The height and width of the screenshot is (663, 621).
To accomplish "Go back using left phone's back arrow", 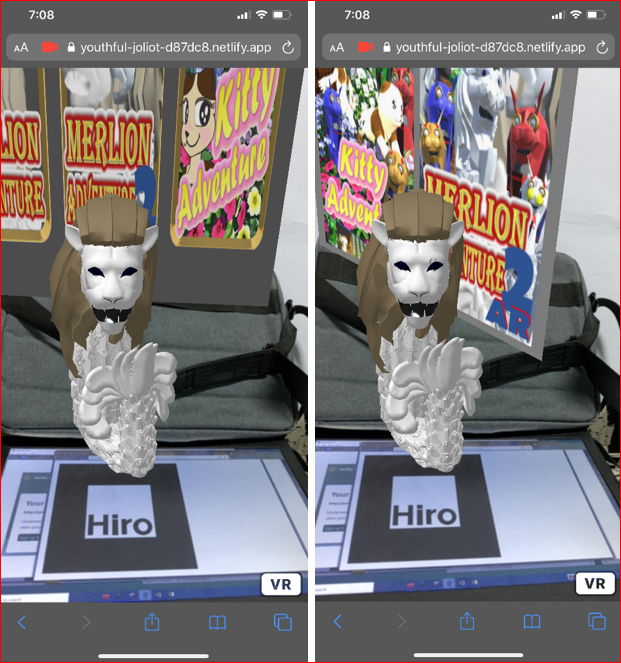I will (x=22, y=622).
